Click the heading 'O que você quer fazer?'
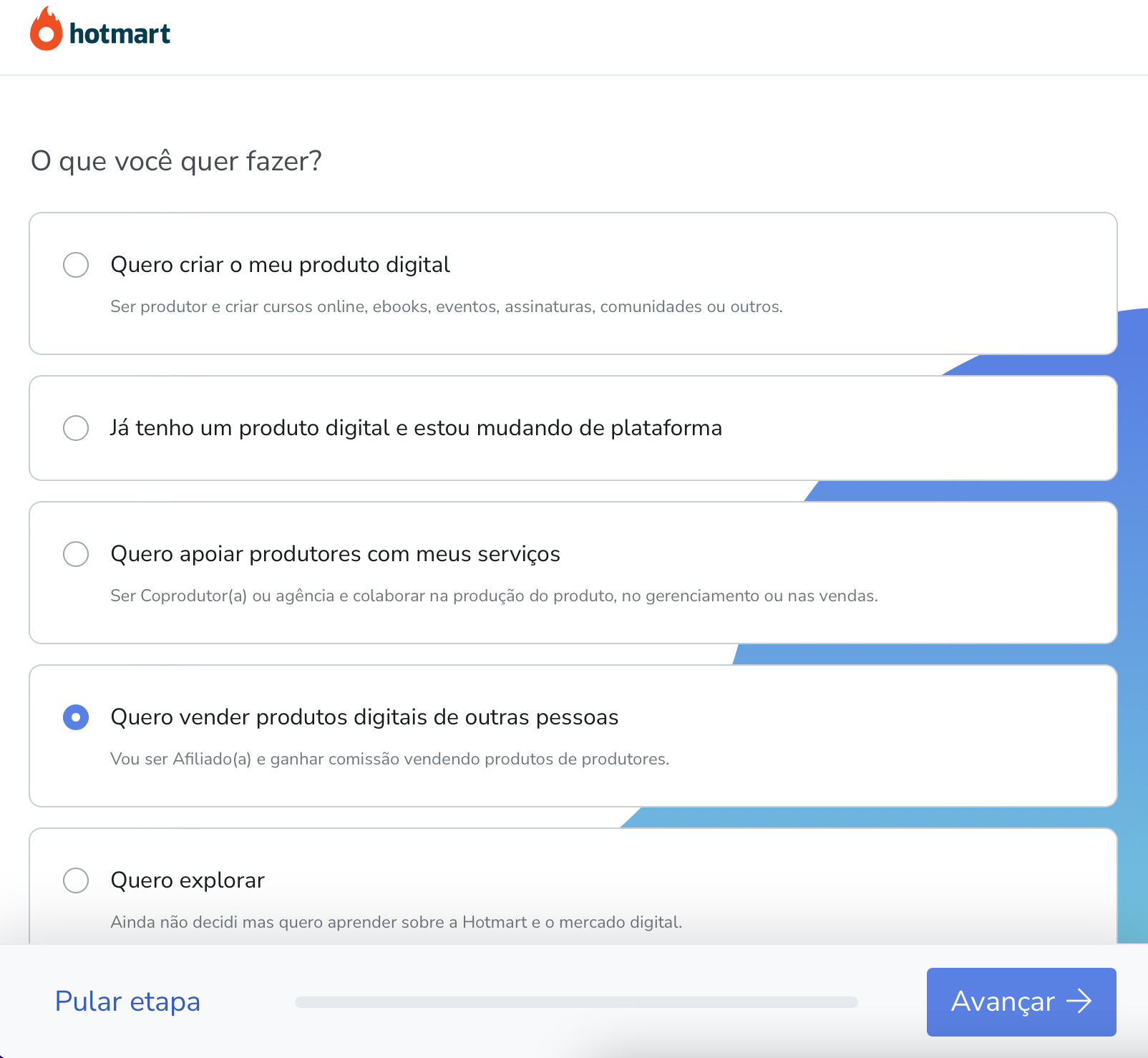Viewport: 1148px width, 1058px height. 175,160
